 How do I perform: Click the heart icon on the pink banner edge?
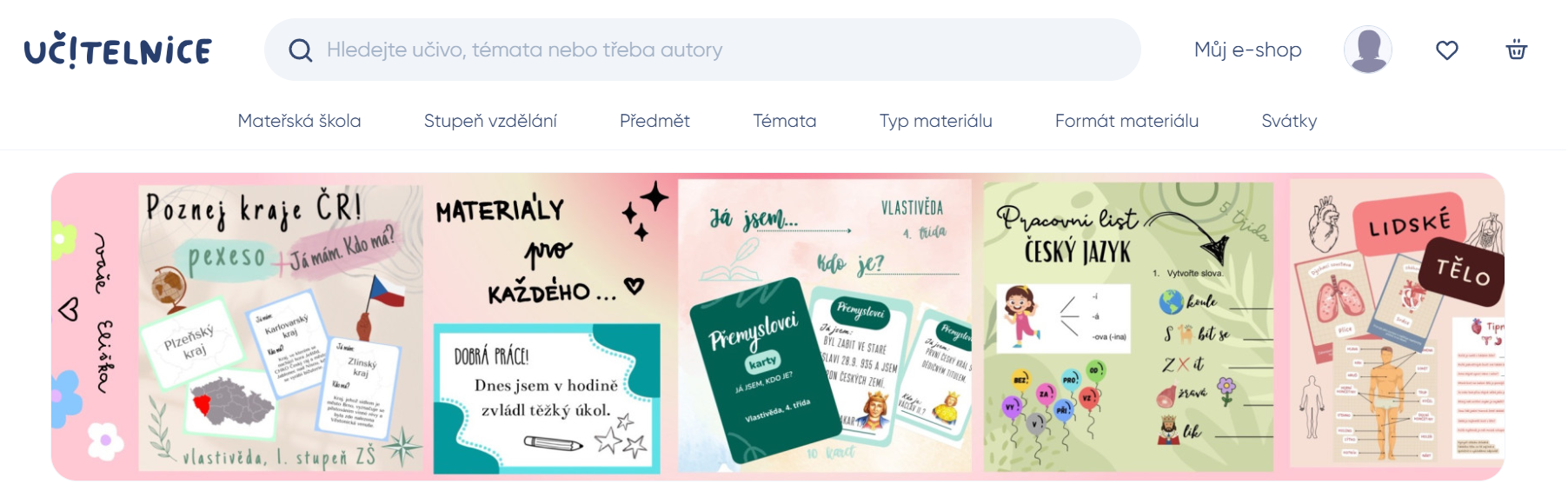[x=69, y=308]
